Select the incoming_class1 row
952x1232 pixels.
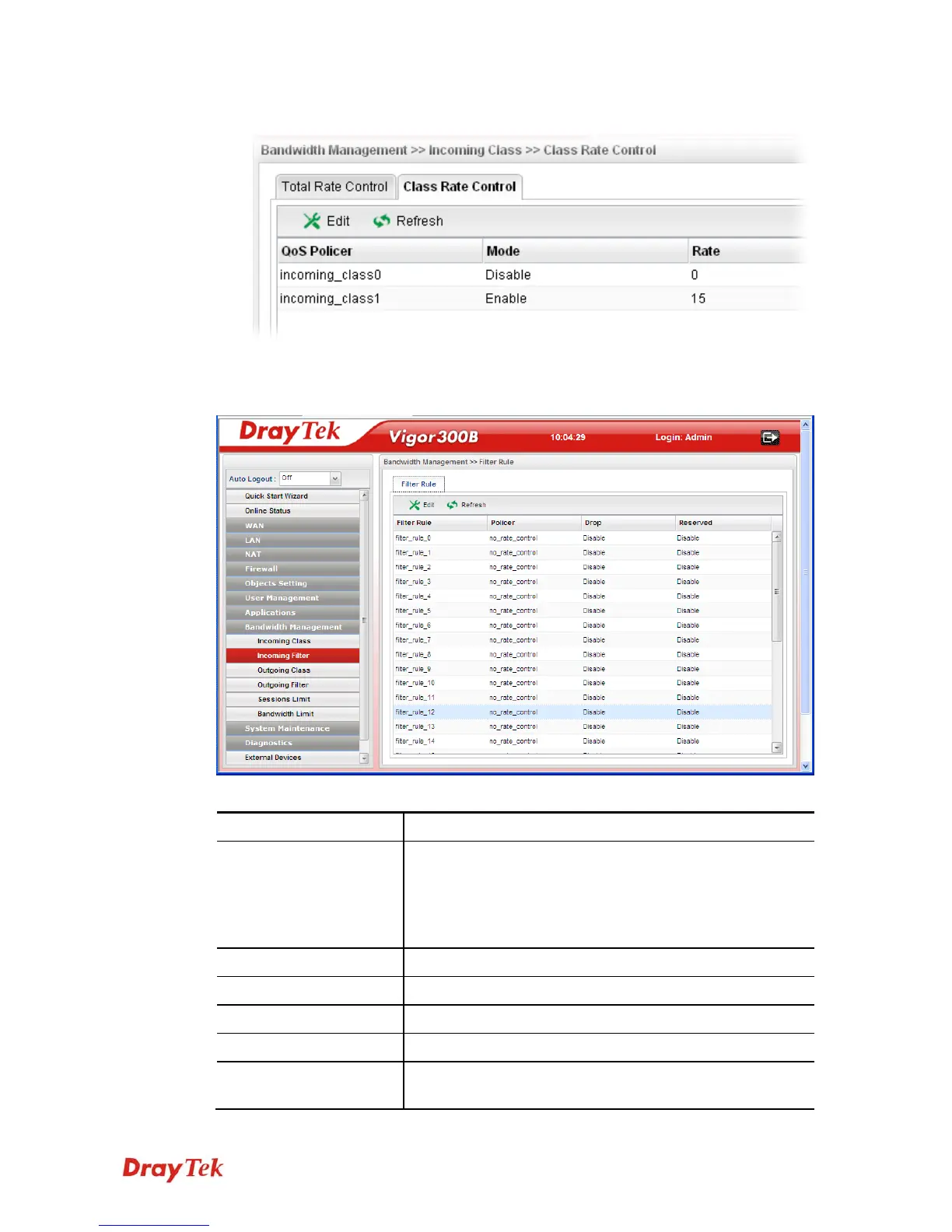(x=540, y=299)
